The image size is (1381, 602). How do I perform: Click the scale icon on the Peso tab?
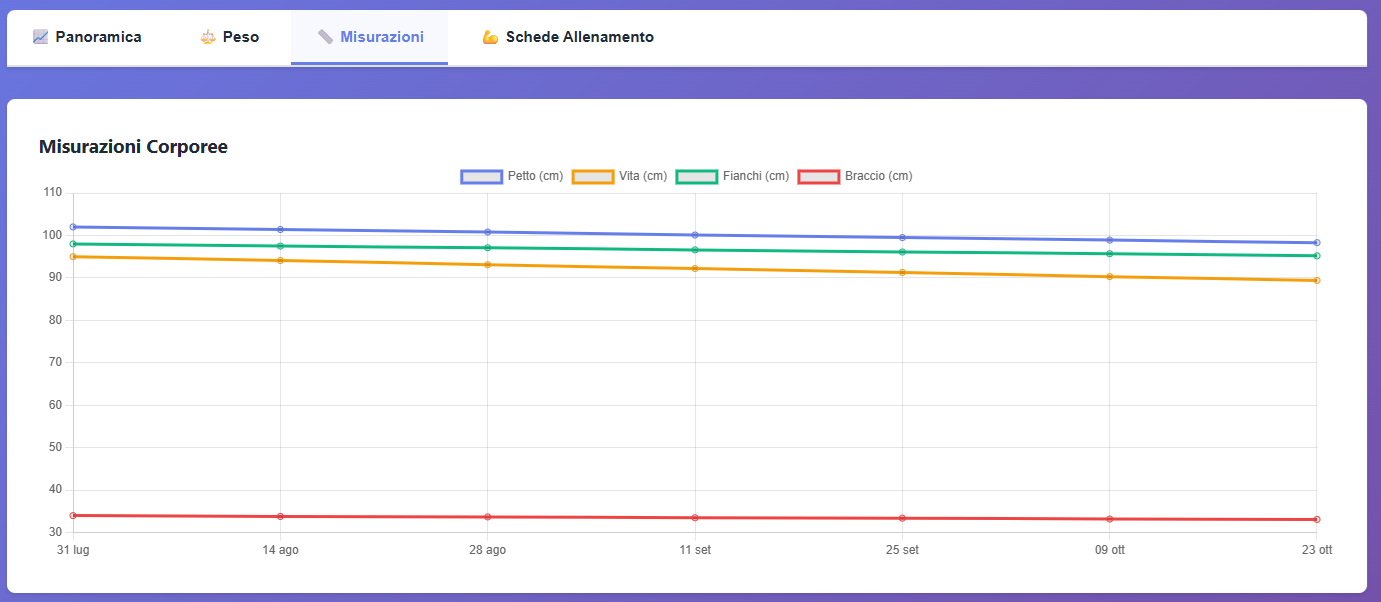click(206, 36)
